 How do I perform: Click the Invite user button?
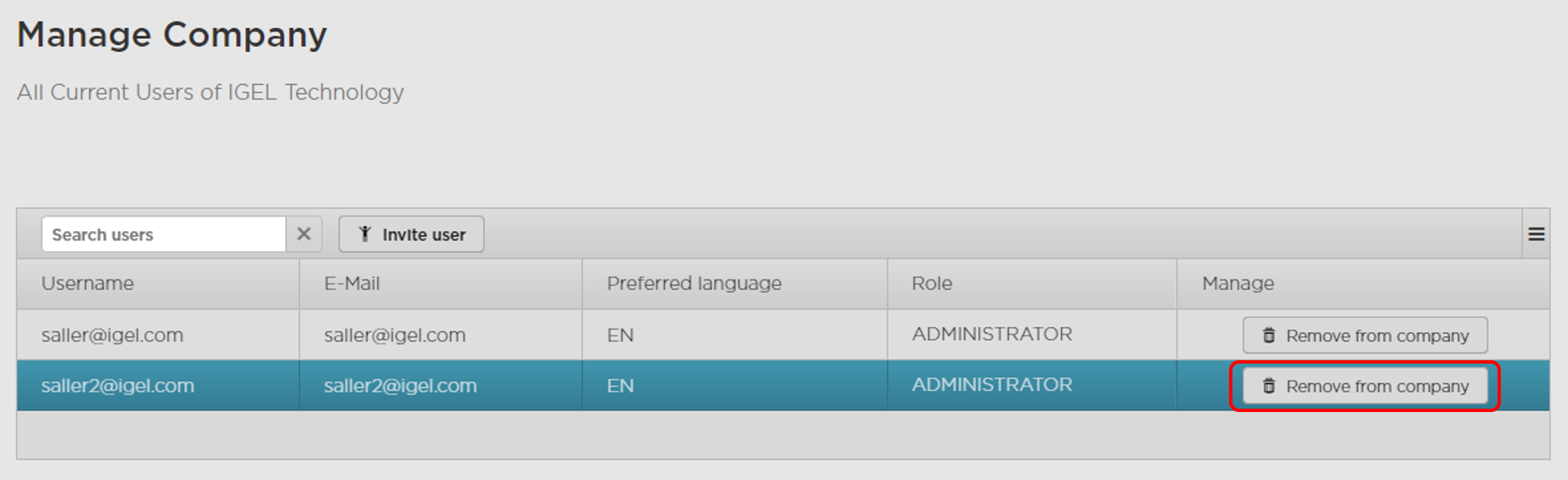(411, 234)
